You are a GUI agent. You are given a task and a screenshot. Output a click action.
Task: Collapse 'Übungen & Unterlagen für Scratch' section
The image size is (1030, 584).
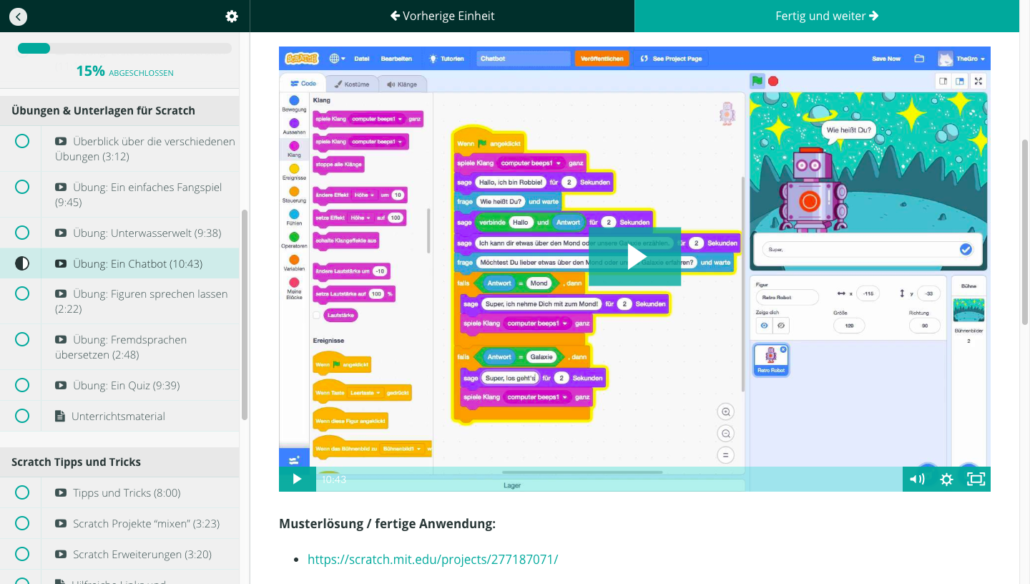click(120, 110)
